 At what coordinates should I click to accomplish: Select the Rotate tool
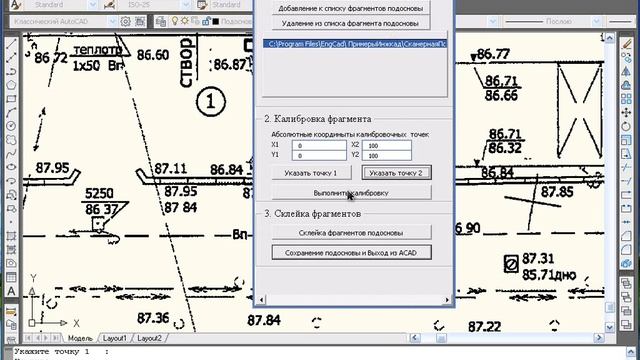pos(626,126)
